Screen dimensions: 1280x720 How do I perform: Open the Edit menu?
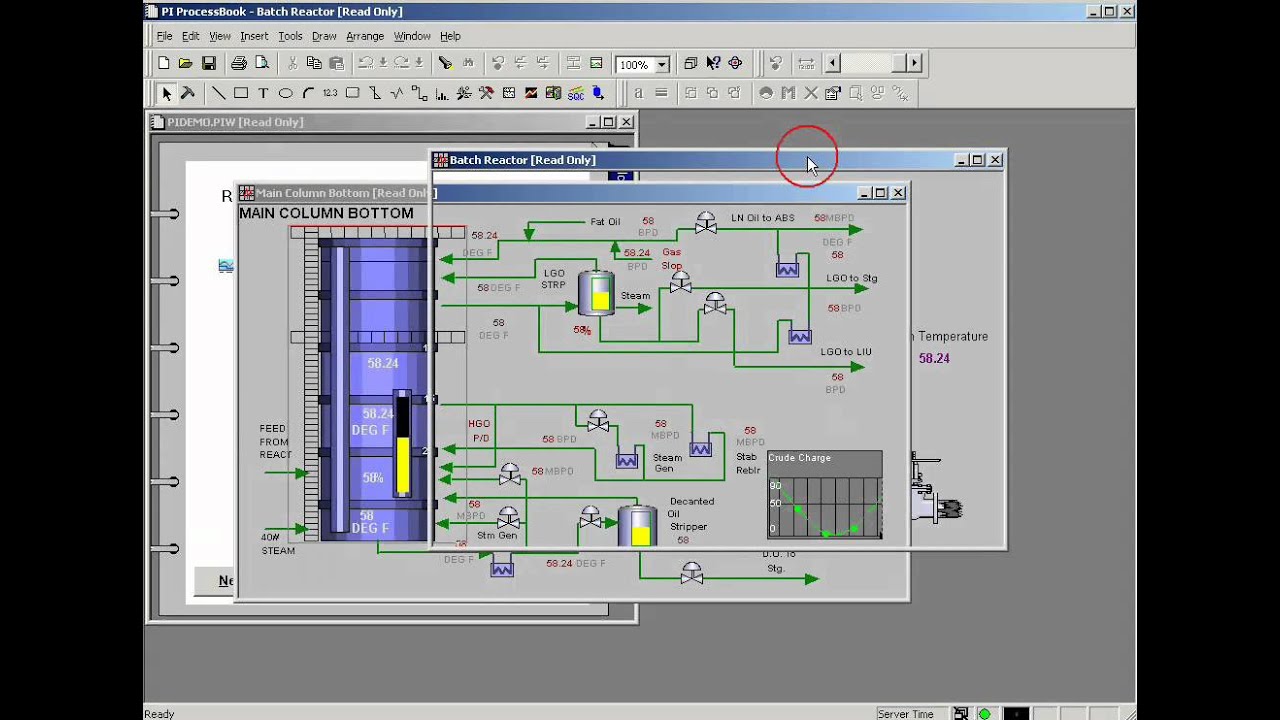point(190,36)
